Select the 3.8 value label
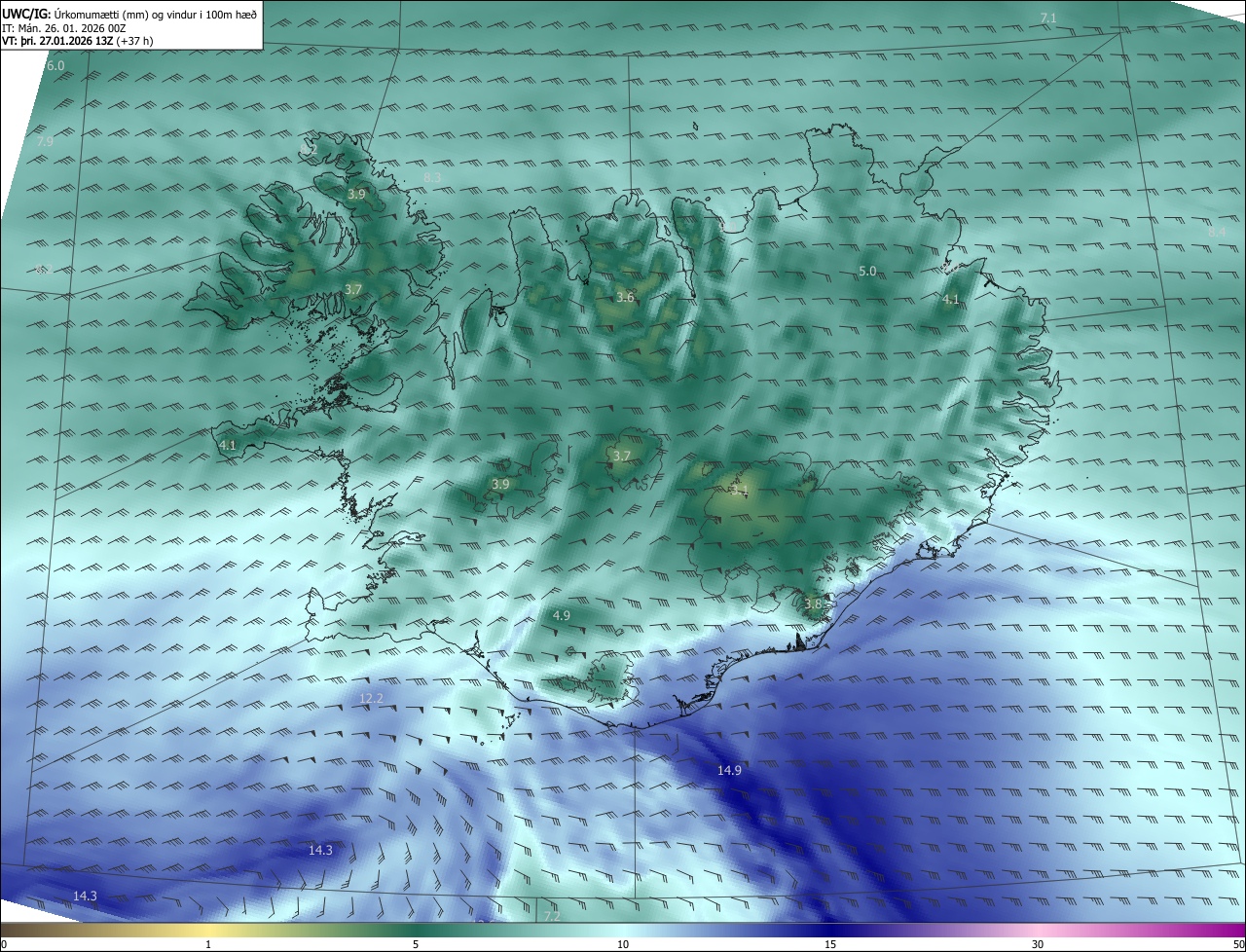Viewport: 1246px width, 952px height. 814,604
